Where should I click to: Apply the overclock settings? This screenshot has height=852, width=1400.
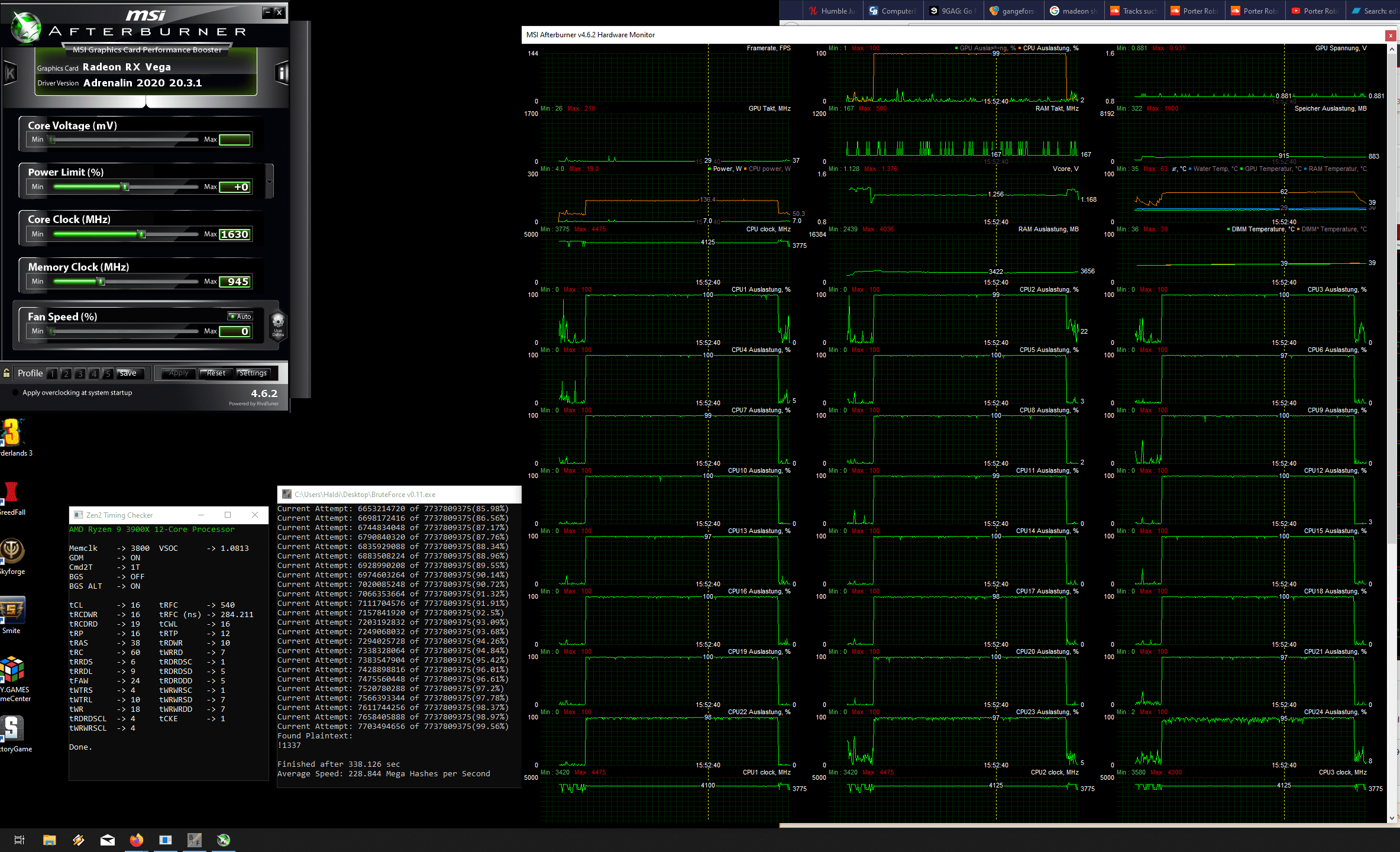click(x=179, y=373)
